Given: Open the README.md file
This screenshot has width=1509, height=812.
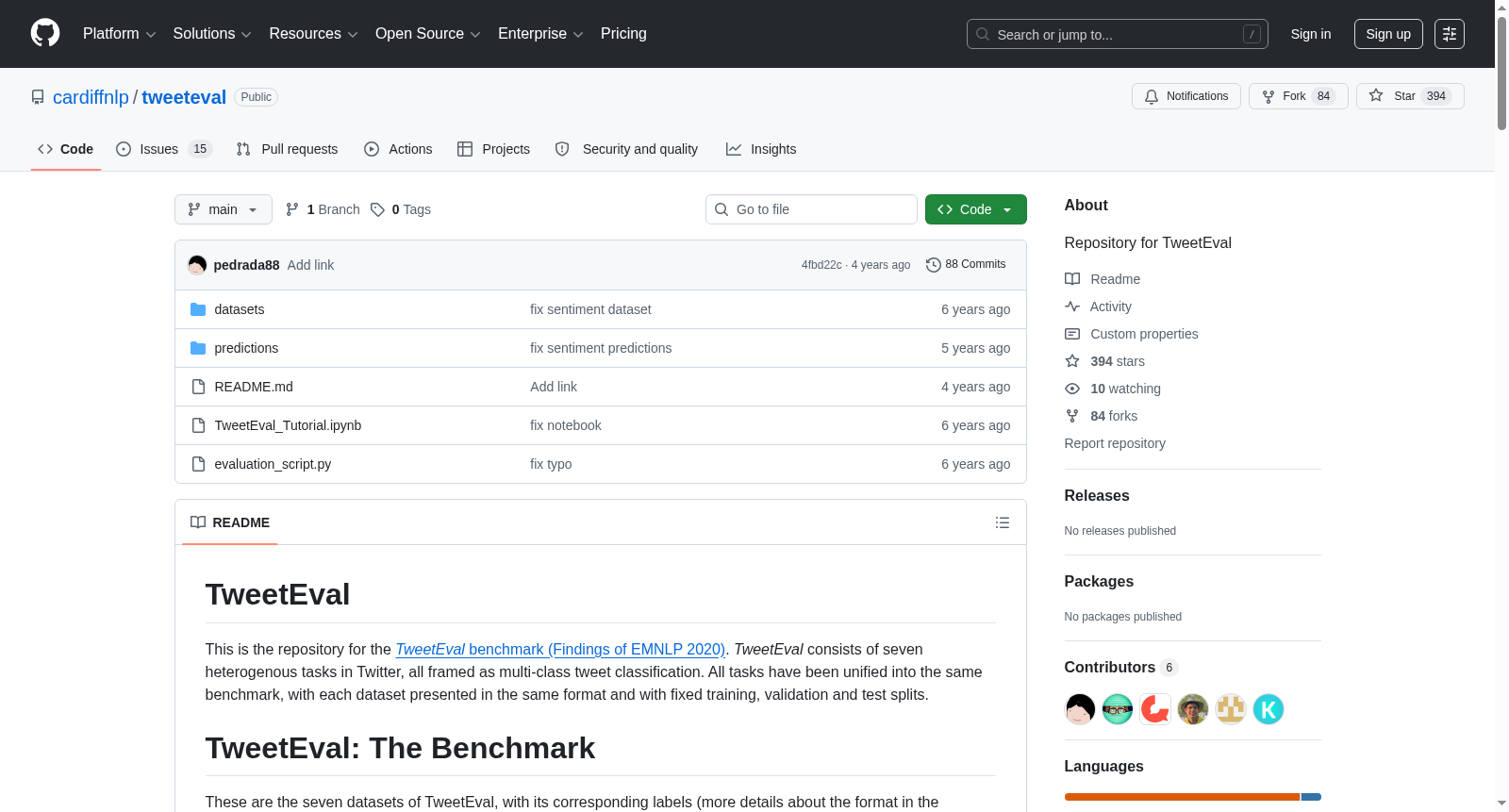Looking at the screenshot, I should point(254,387).
